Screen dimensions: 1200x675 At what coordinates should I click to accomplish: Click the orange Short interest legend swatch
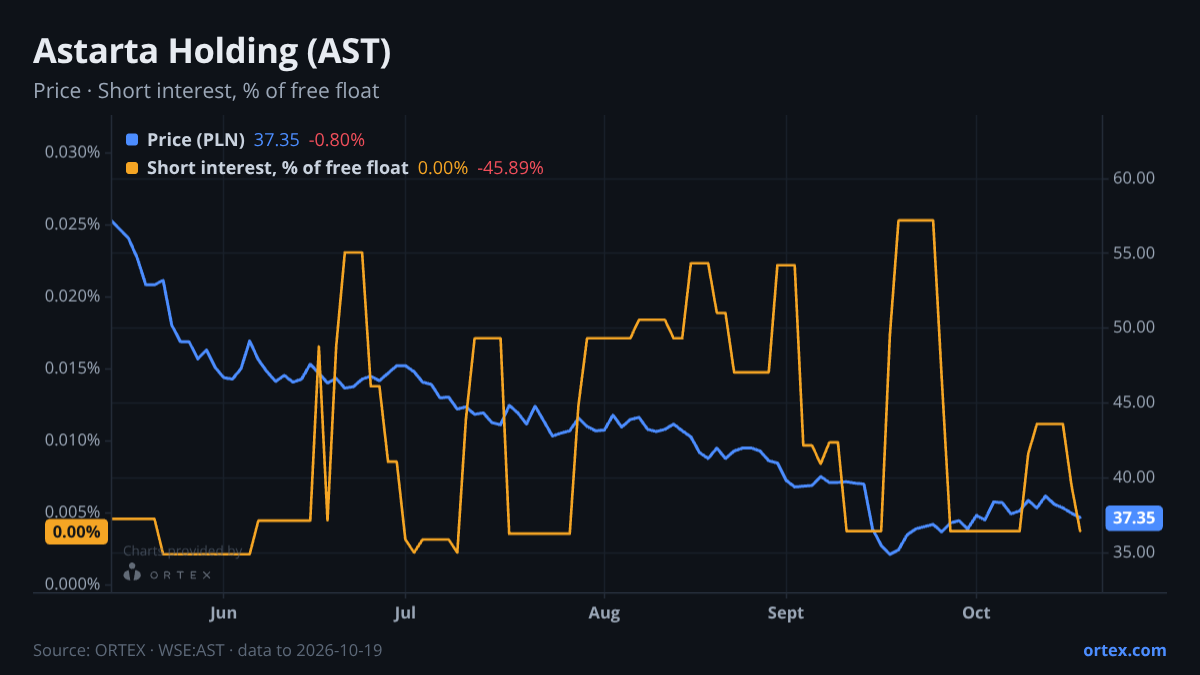point(132,168)
